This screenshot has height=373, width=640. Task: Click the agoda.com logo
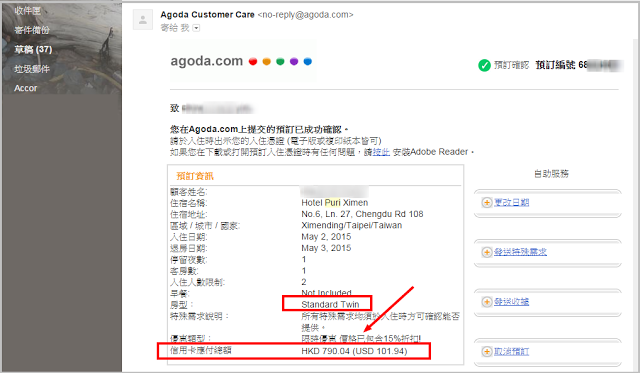point(242,61)
